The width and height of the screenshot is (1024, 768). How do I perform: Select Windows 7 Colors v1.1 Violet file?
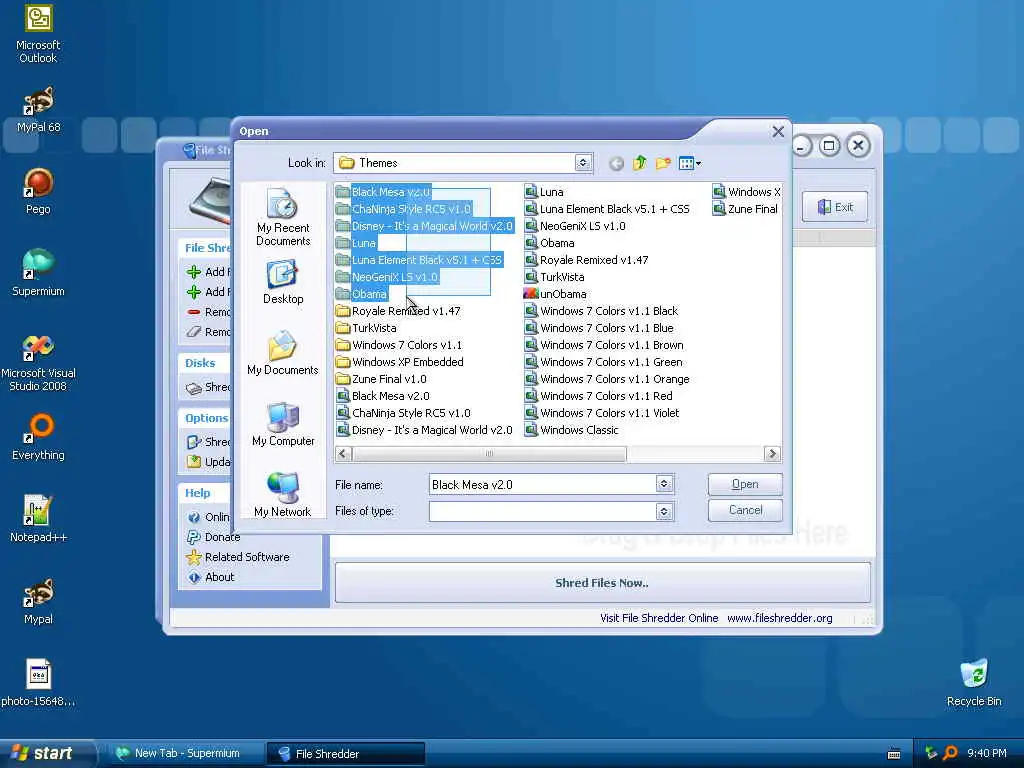pyautogui.click(x=602, y=413)
